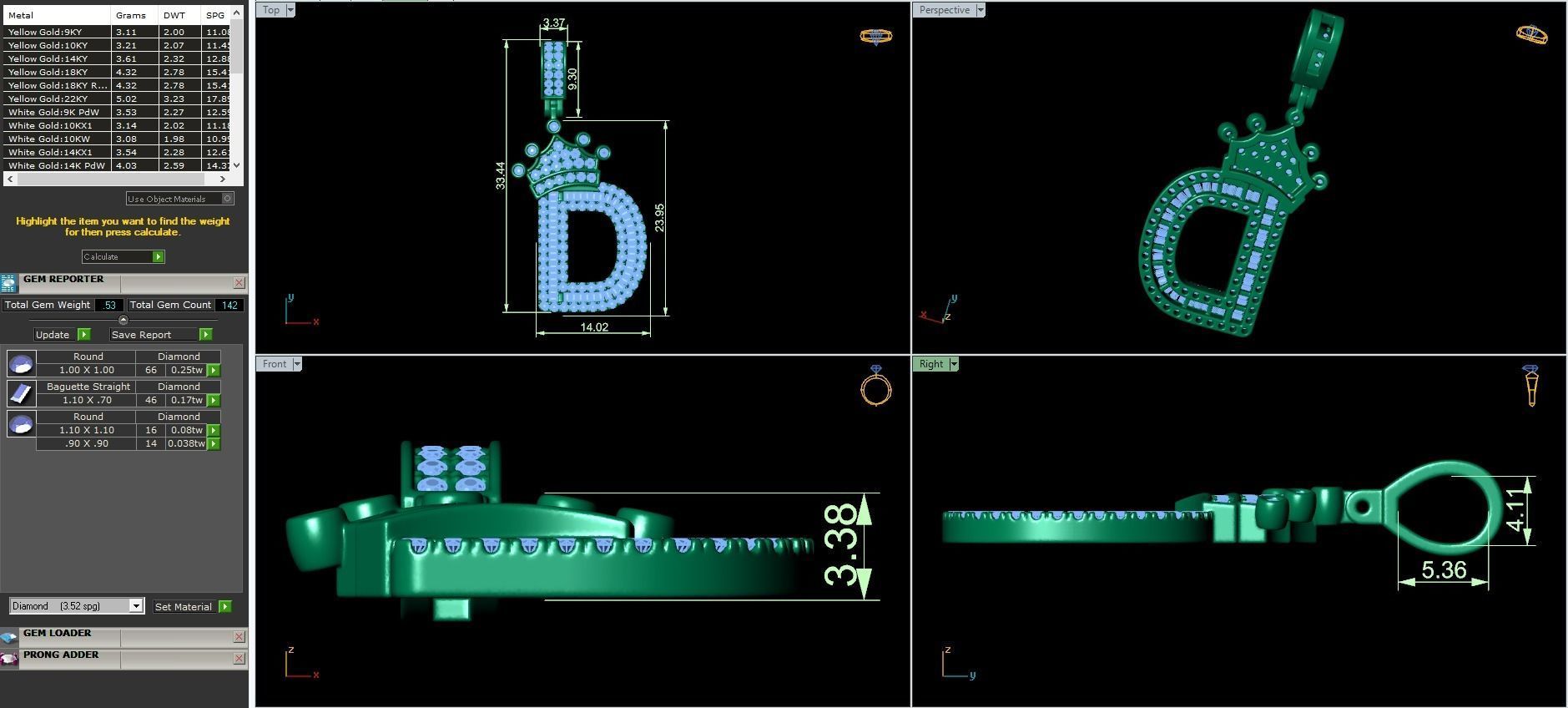Click the Baguette Straight gem thumbnail
The image size is (1568, 708).
click(21, 393)
